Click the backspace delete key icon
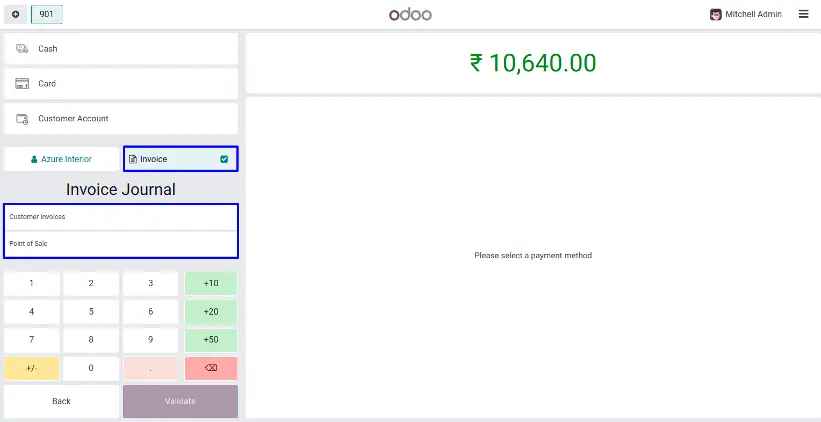Viewport: 821px width, 422px height. pyautogui.click(x=210, y=368)
